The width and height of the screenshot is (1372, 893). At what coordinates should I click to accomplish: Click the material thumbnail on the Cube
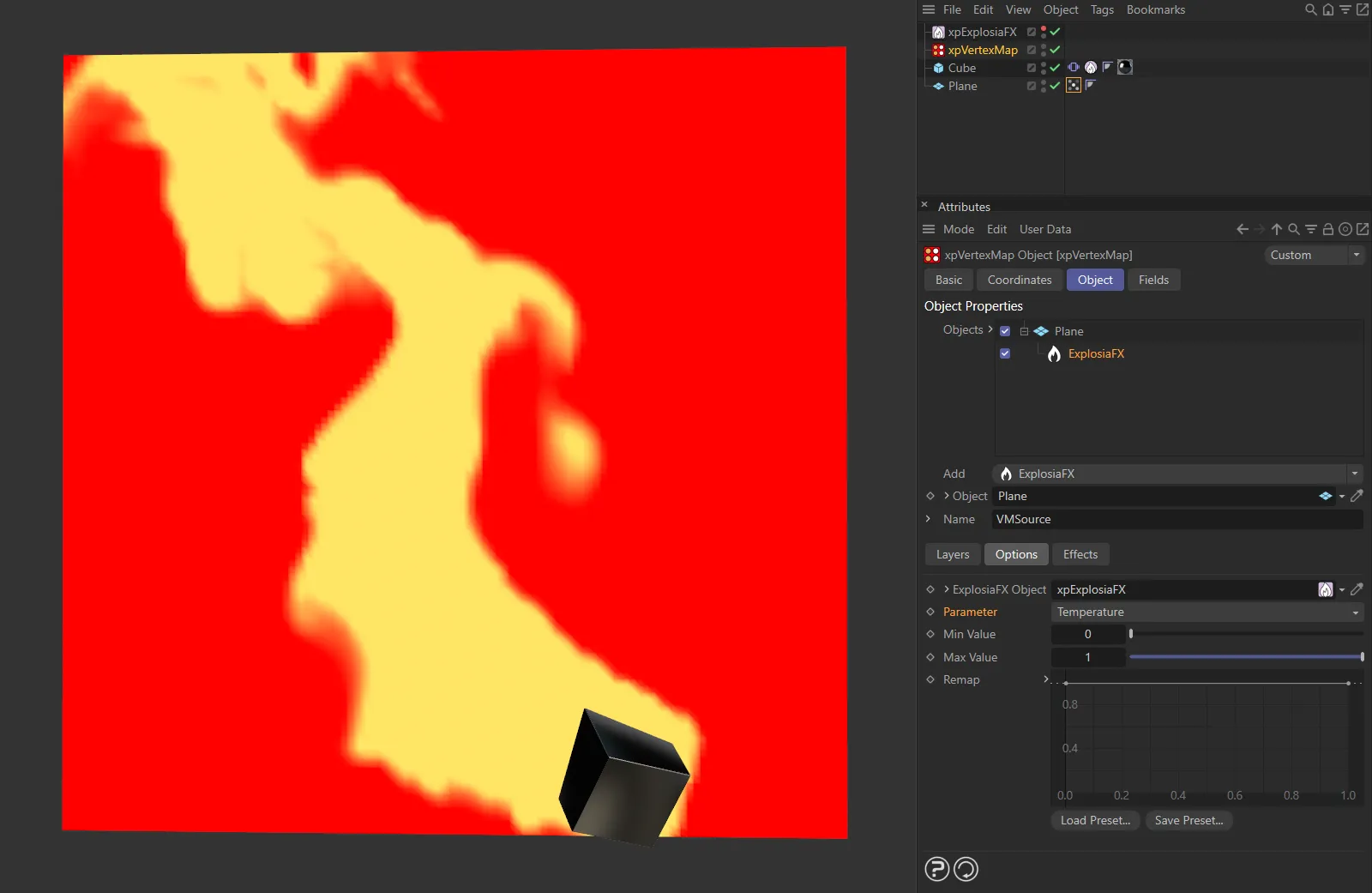coord(1124,68)
